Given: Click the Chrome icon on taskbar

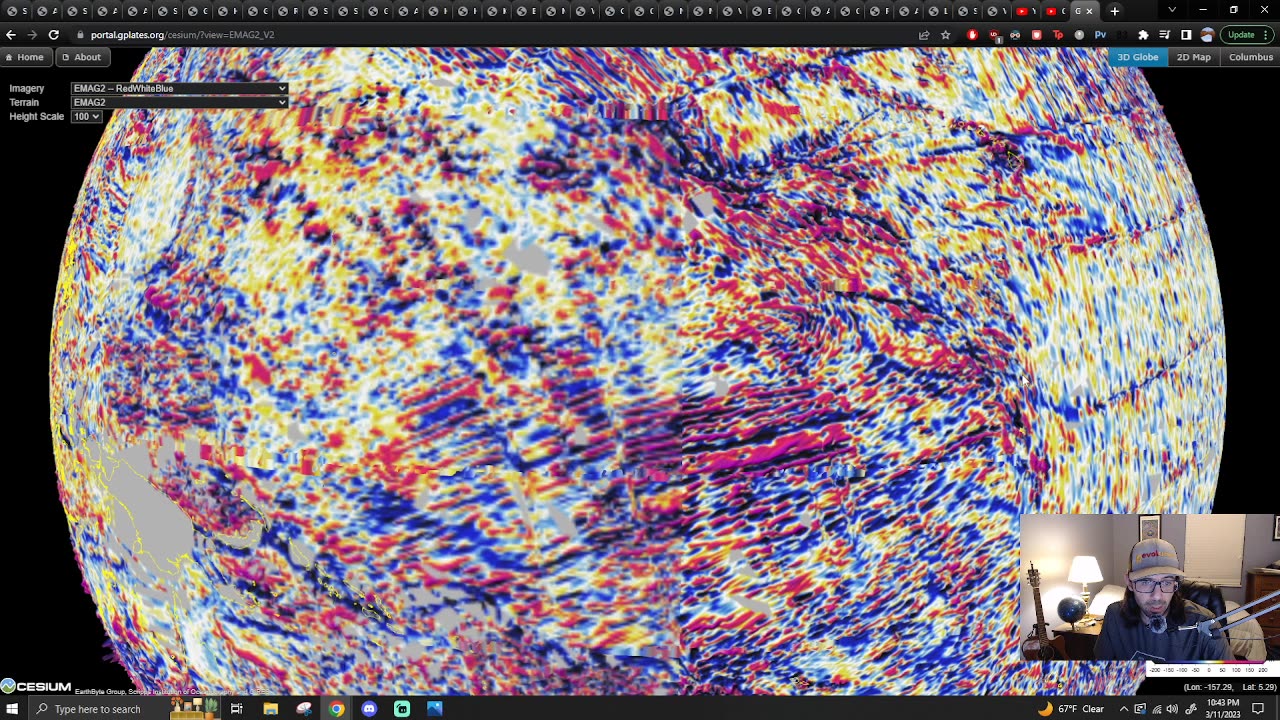Looking at the screenshot, I should [x=336, y=709].
